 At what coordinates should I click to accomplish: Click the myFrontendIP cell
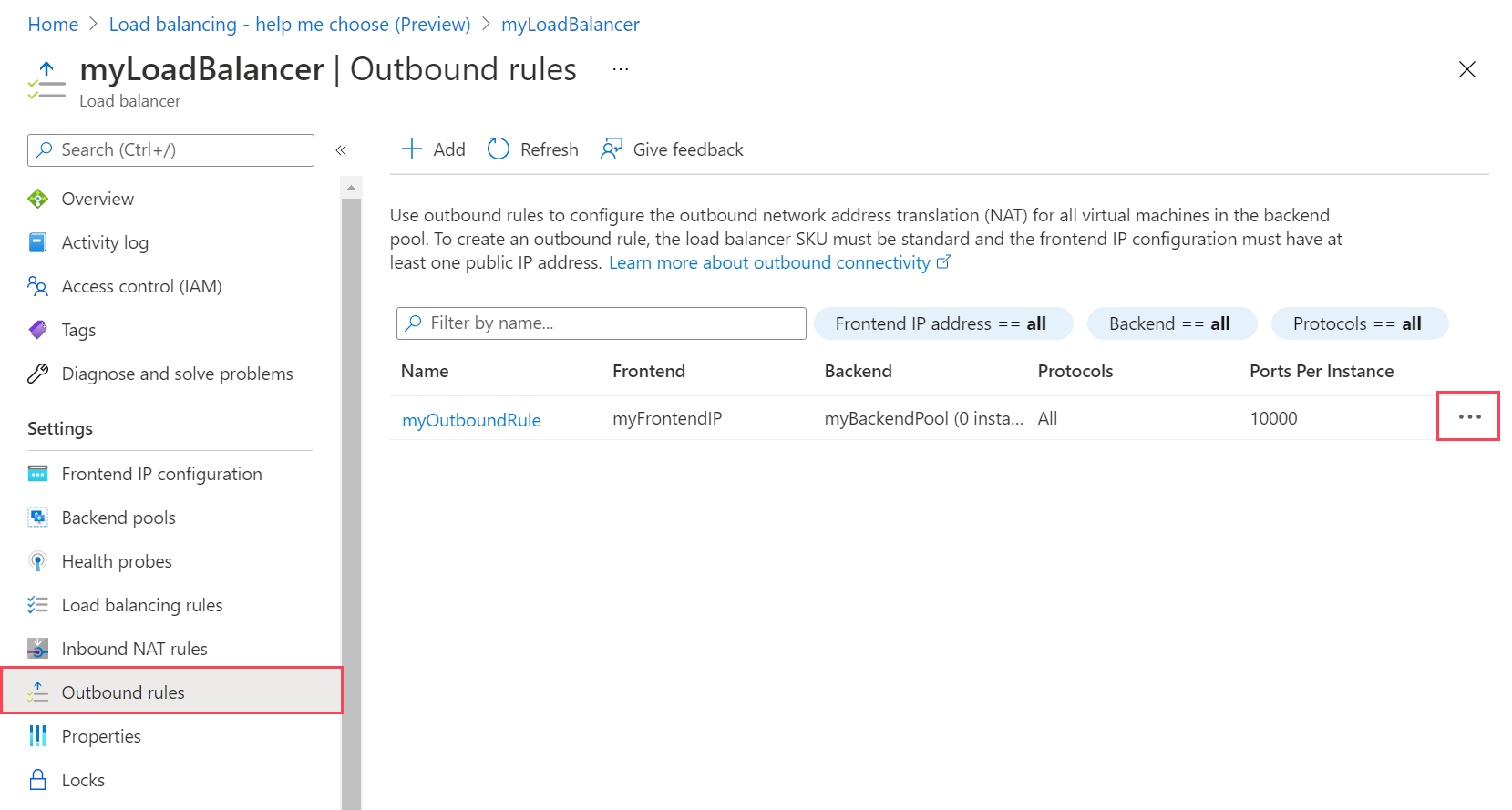[x=667, y=418]
